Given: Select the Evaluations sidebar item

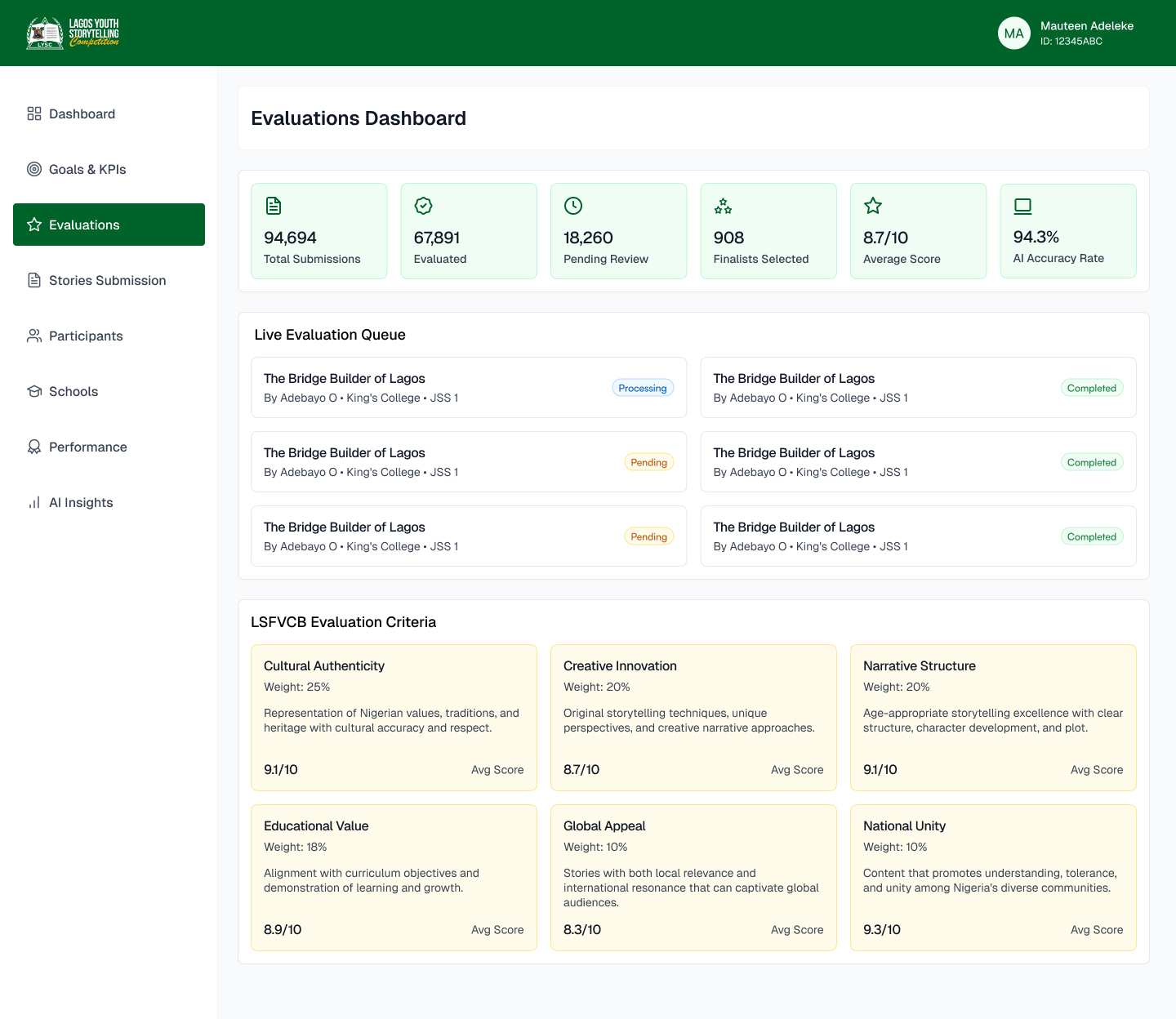Looking at the screenshot, I should [109, 225].
